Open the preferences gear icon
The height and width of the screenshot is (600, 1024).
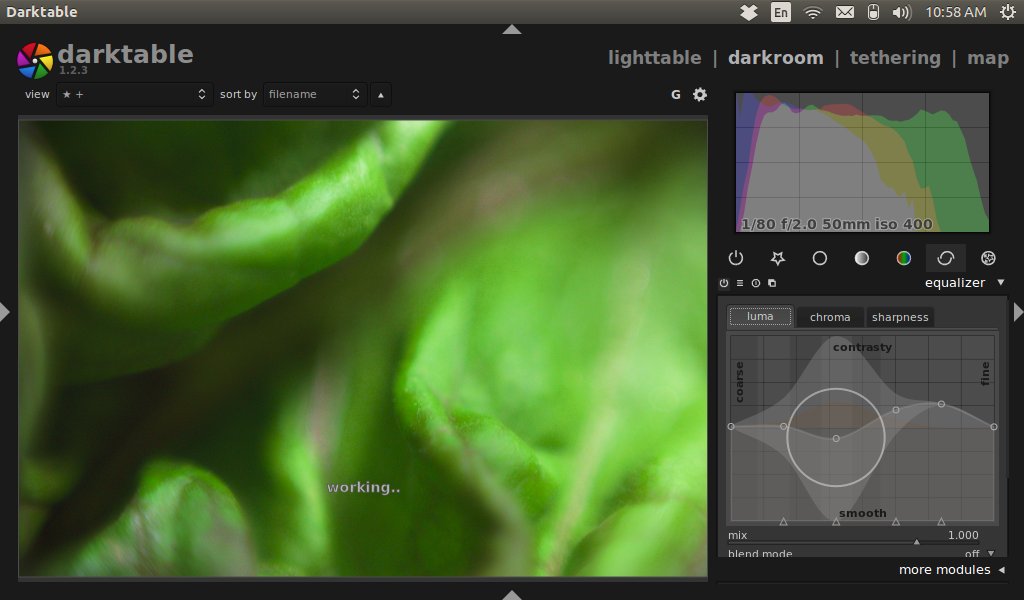coord(700,94)
